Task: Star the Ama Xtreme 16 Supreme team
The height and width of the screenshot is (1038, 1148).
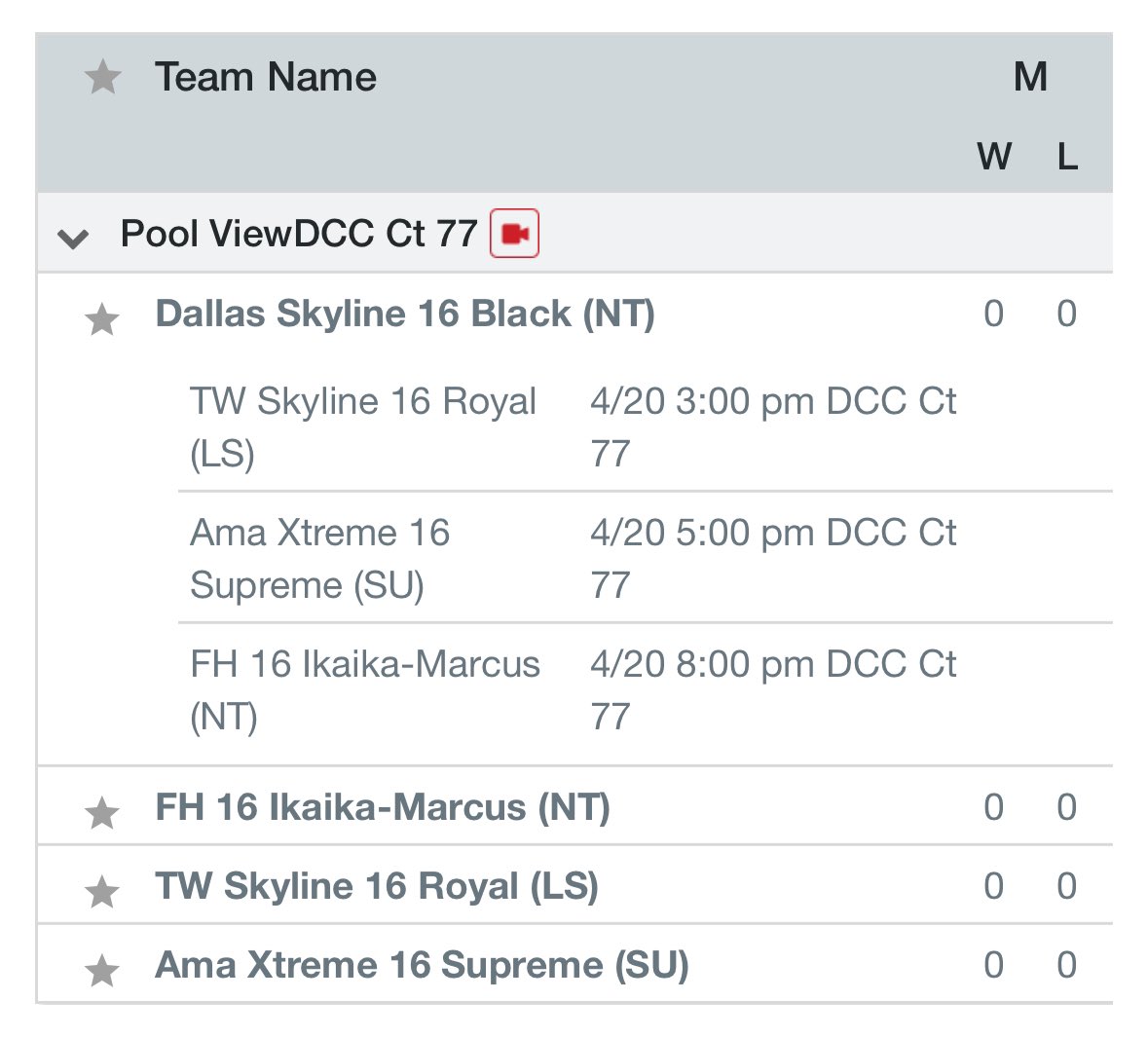Action: coord(102,971)
